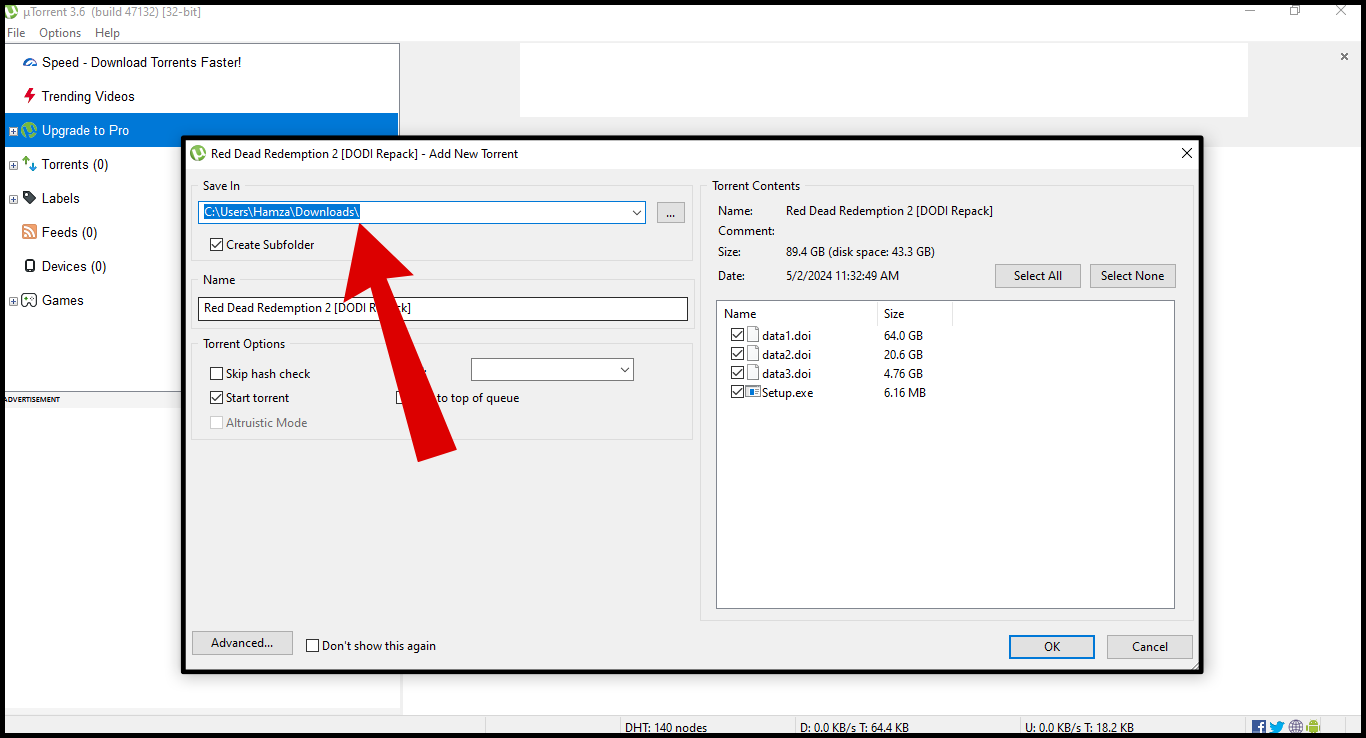
Task: Expand the Labels tree node
Action: point(13,199)
